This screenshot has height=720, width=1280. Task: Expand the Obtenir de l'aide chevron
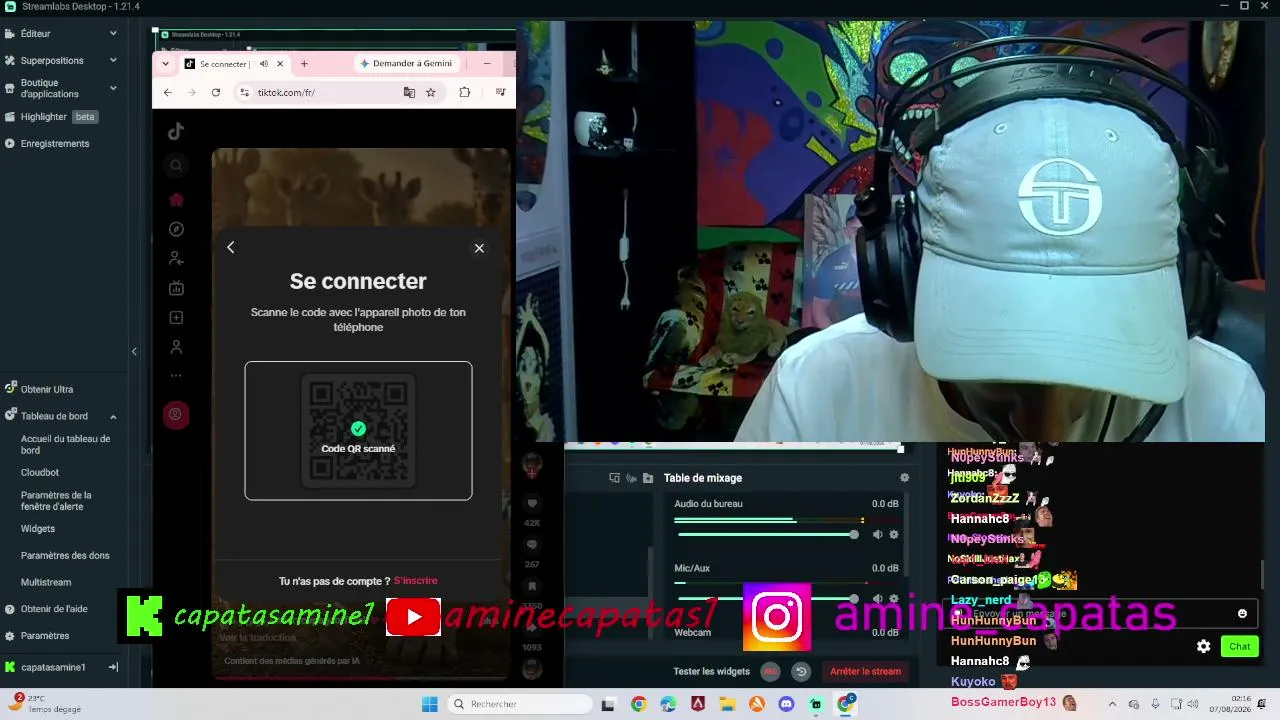point(113,608)
